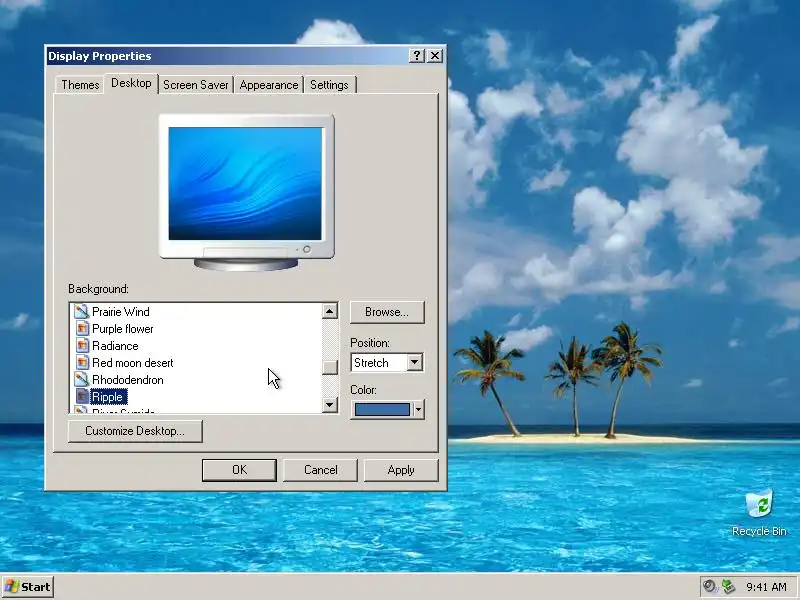The width and height of the screenshot is (800, 600).
Task: Click the question mark help button
Action: pos(417,56)
